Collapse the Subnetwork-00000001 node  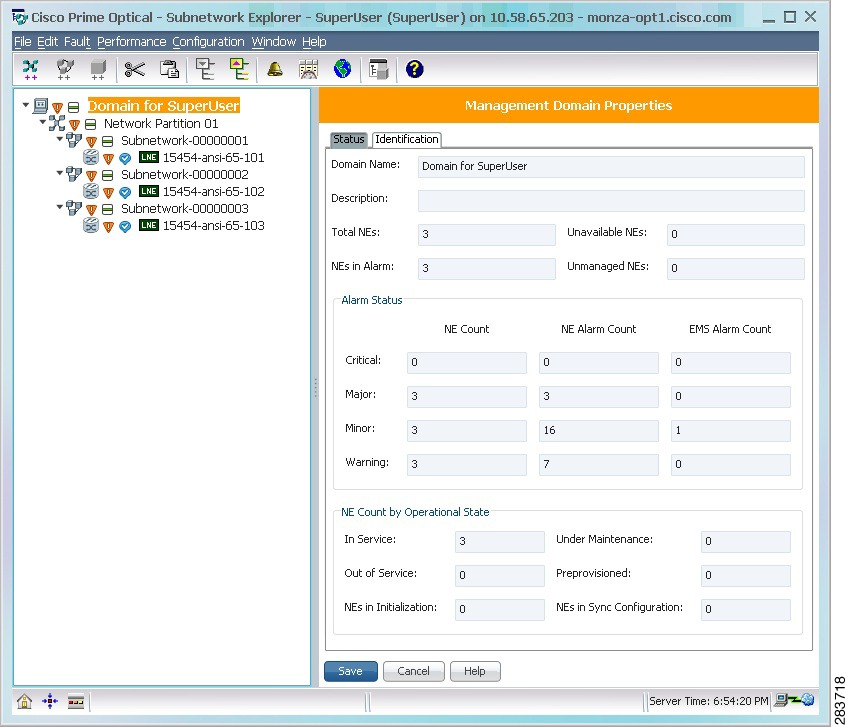click(60, 139)
